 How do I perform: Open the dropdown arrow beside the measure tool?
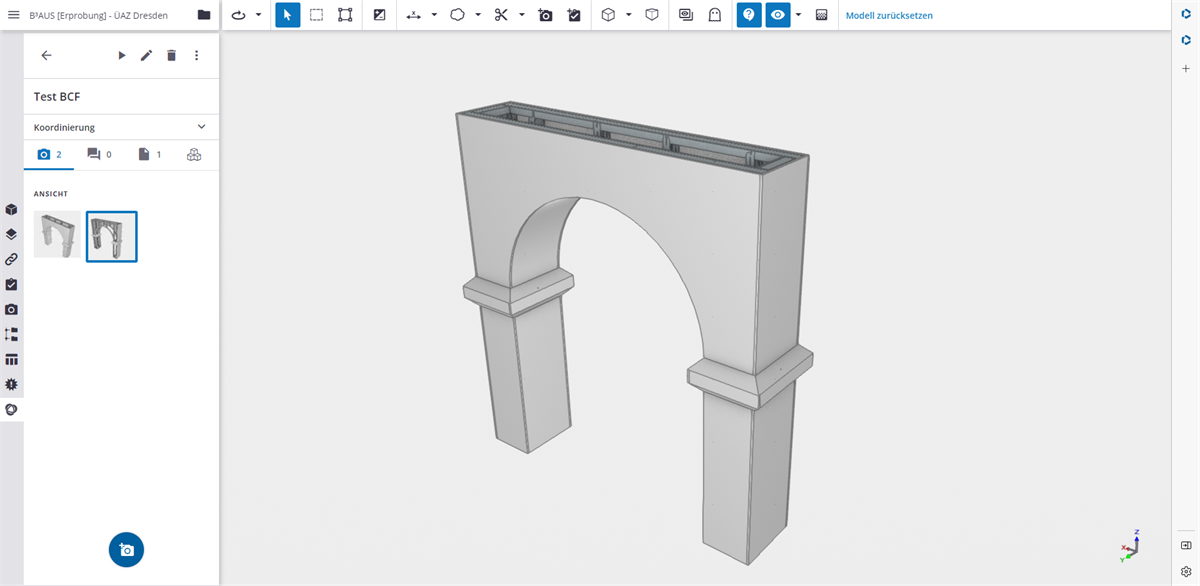[x=434, y=15]
